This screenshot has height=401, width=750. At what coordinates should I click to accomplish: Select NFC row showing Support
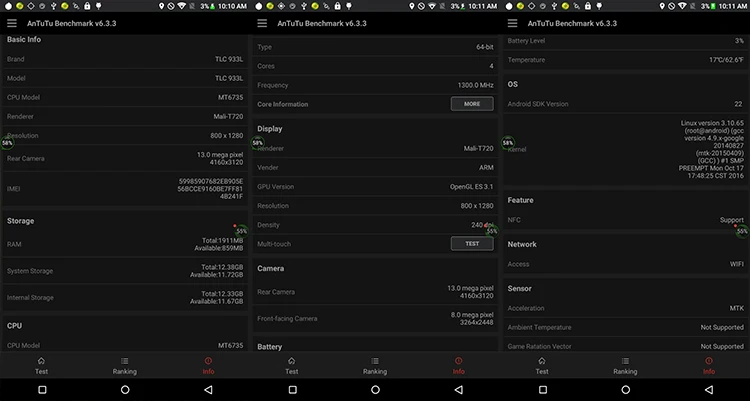tap(626, 220)
